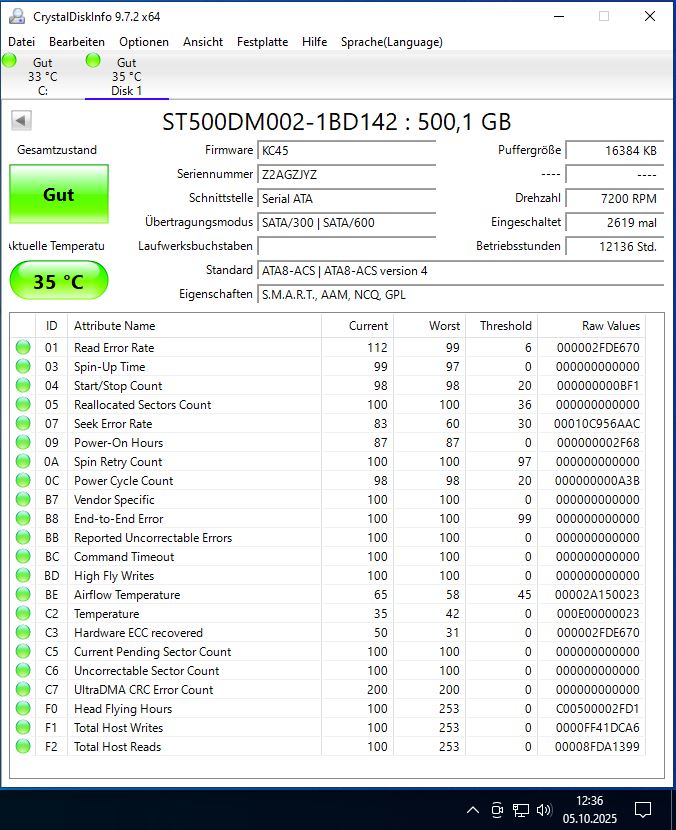Click the previous disk arrow icon
This screenshot has height=830, width=676.
(21, 121)
